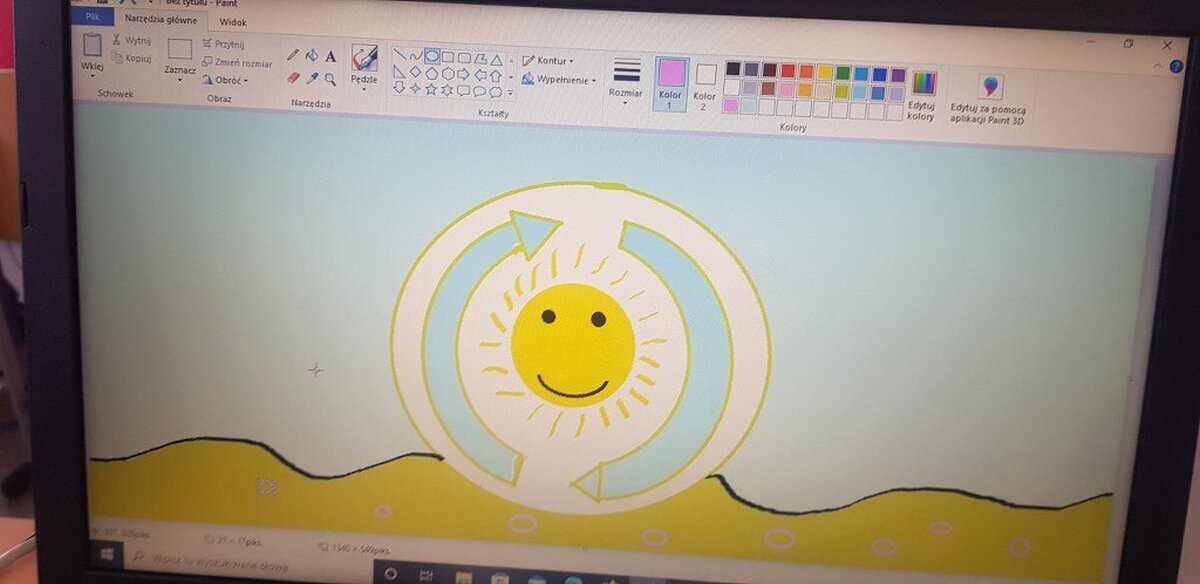Activate the Kolor 2 selector
This screenshot has width=1200, height=584.
point(705,85)
